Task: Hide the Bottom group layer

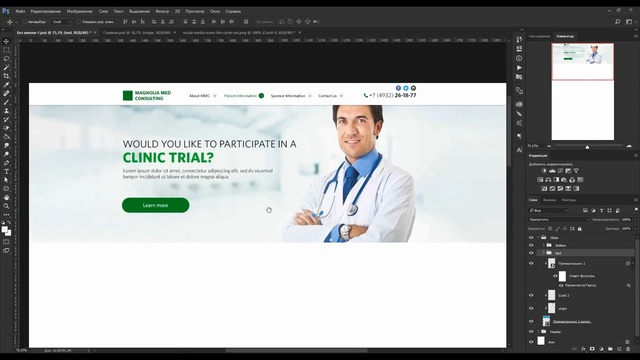Action: click(x=531, y=245)
